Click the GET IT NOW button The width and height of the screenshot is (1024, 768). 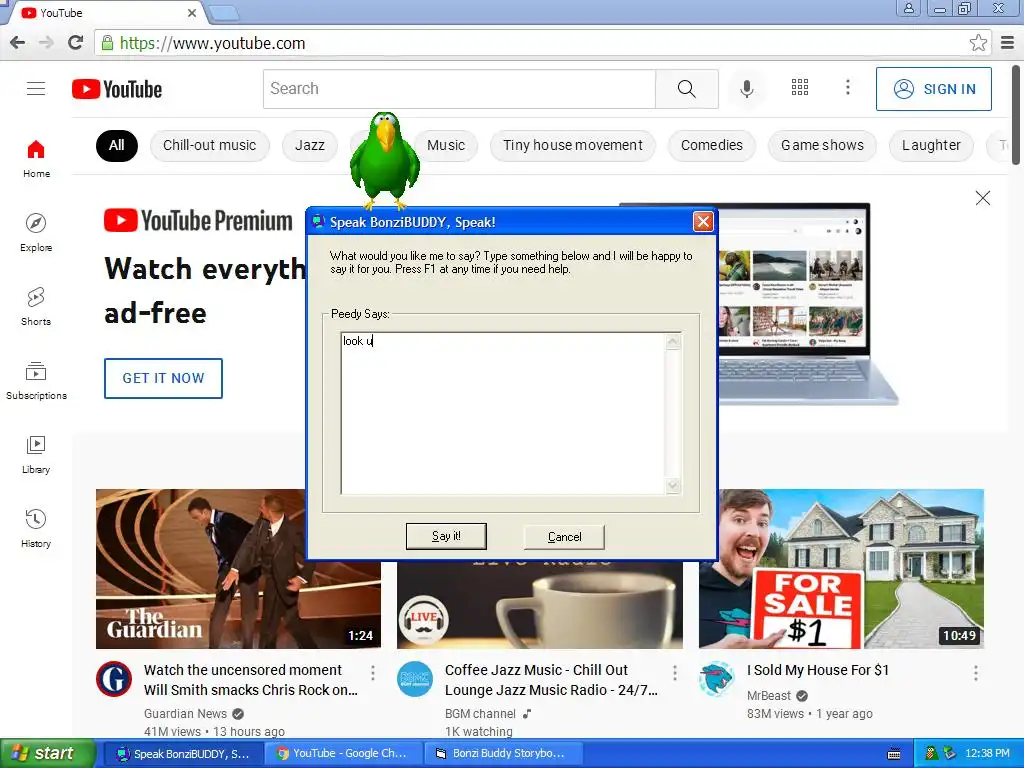[163, 378]
